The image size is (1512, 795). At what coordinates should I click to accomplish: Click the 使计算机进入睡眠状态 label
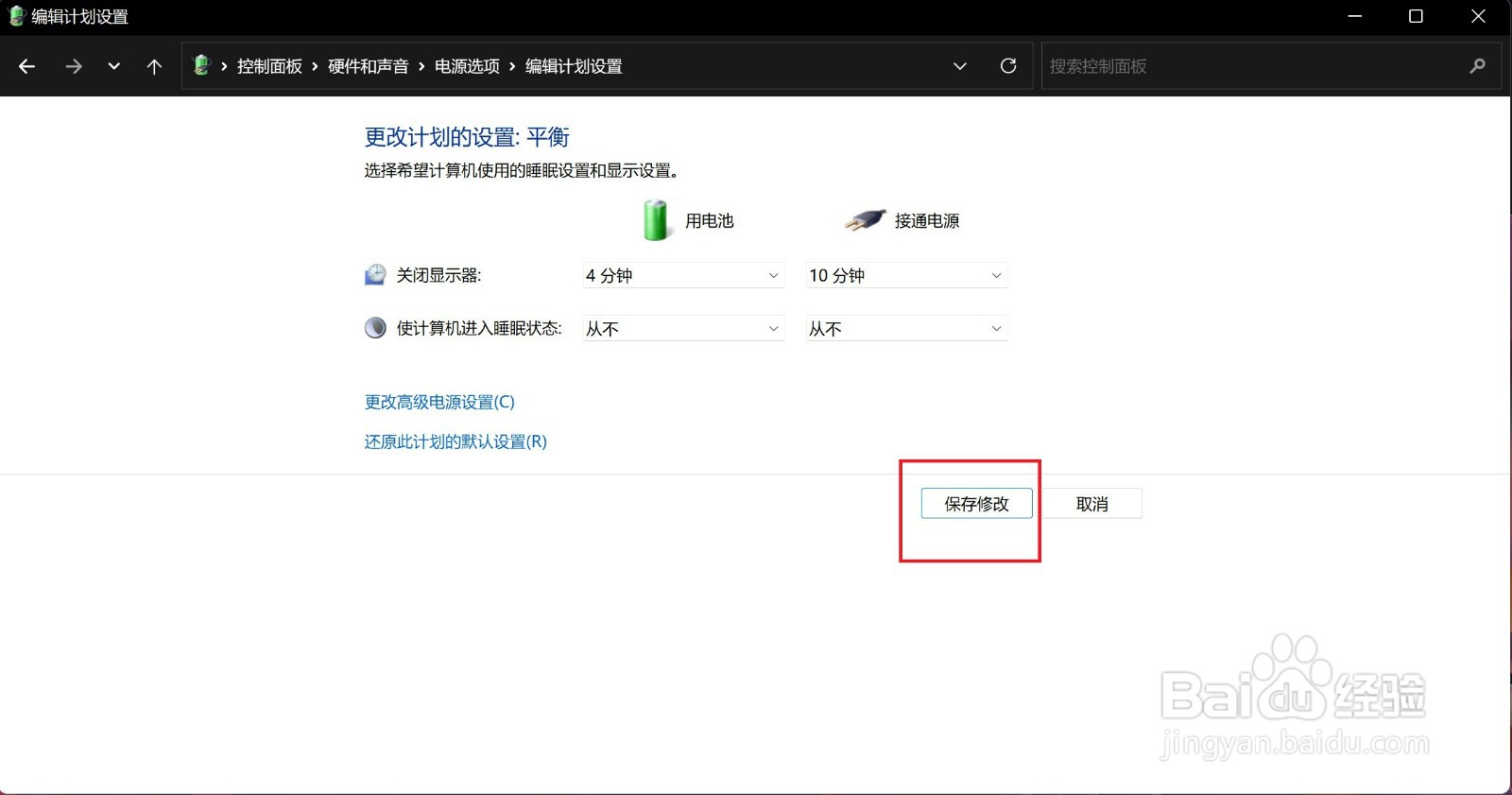[479, 328]
